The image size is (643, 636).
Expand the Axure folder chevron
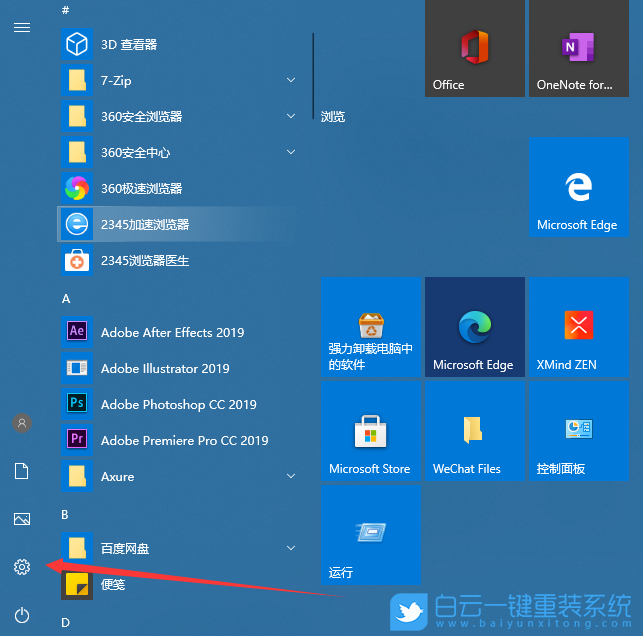coord(291,476)
